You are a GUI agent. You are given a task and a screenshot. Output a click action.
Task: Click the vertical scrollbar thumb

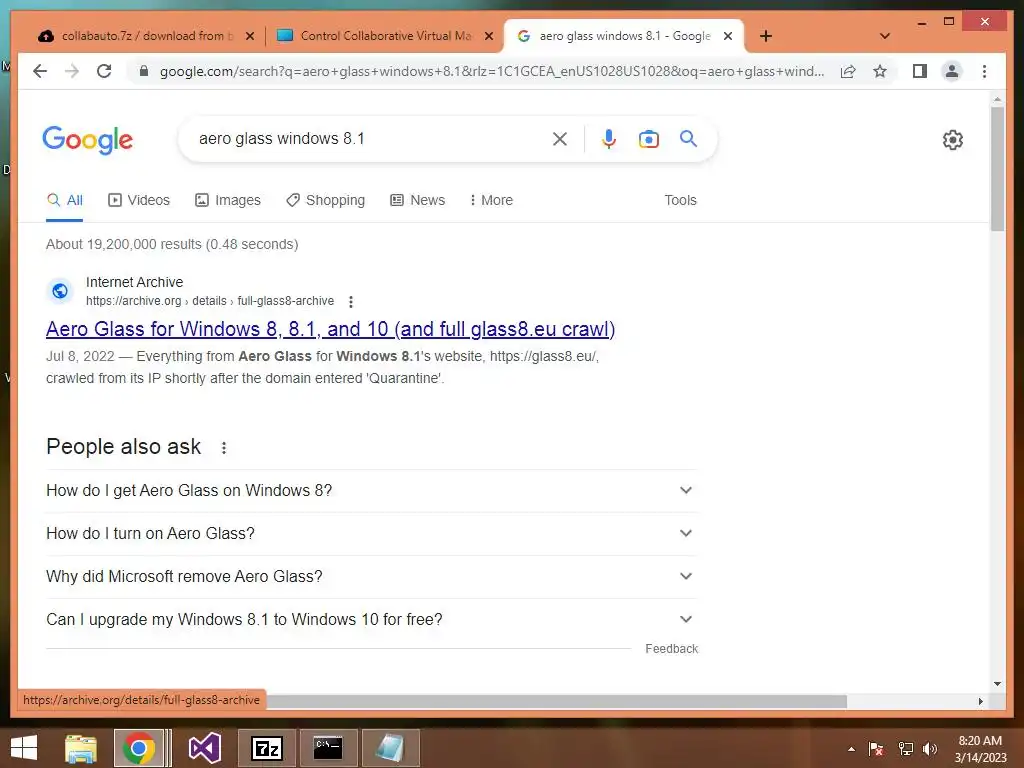(997, 168)
